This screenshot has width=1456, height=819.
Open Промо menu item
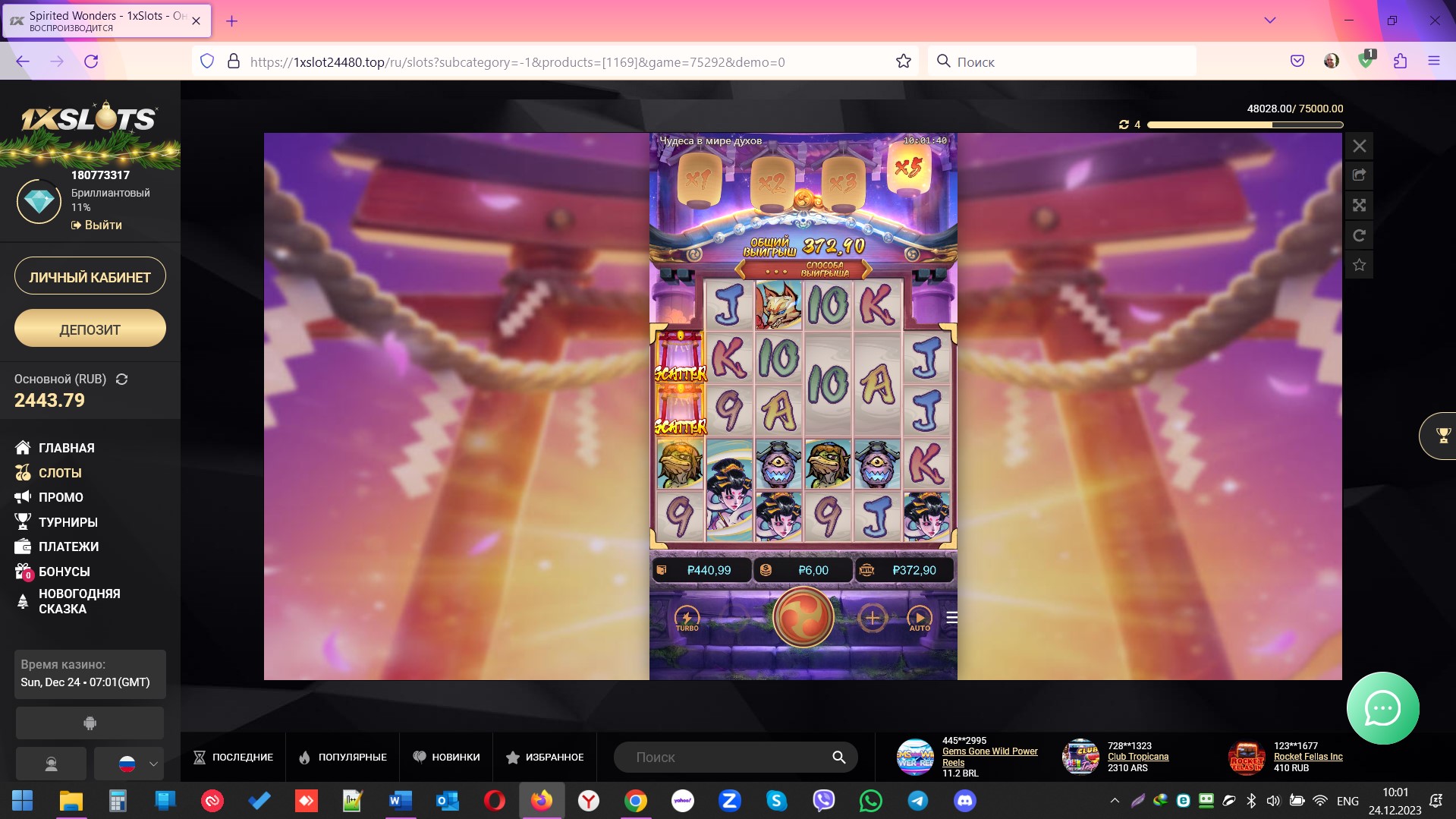(x=49, y=497)
